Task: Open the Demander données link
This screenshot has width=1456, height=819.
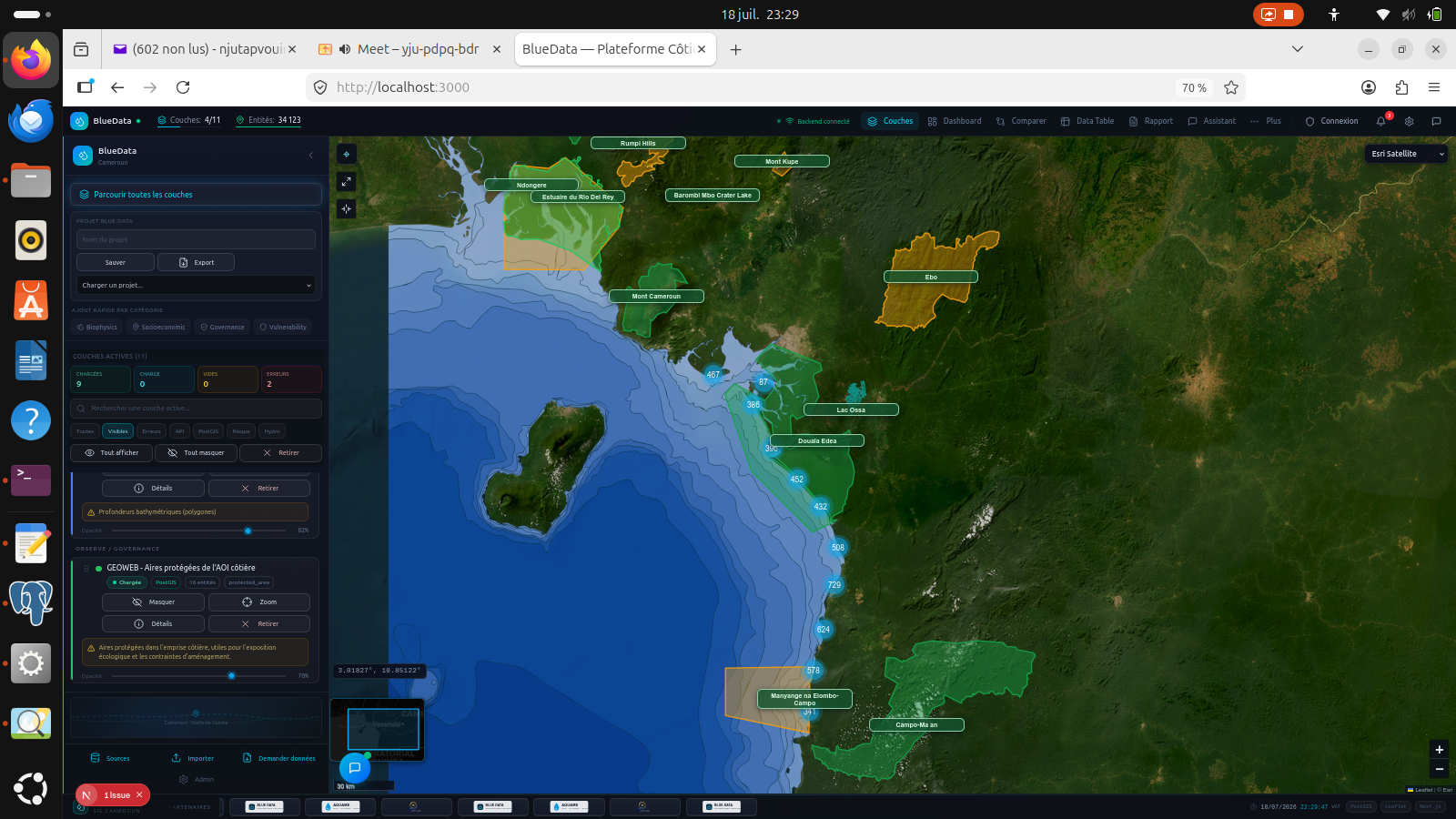Action: click(279, 759)
